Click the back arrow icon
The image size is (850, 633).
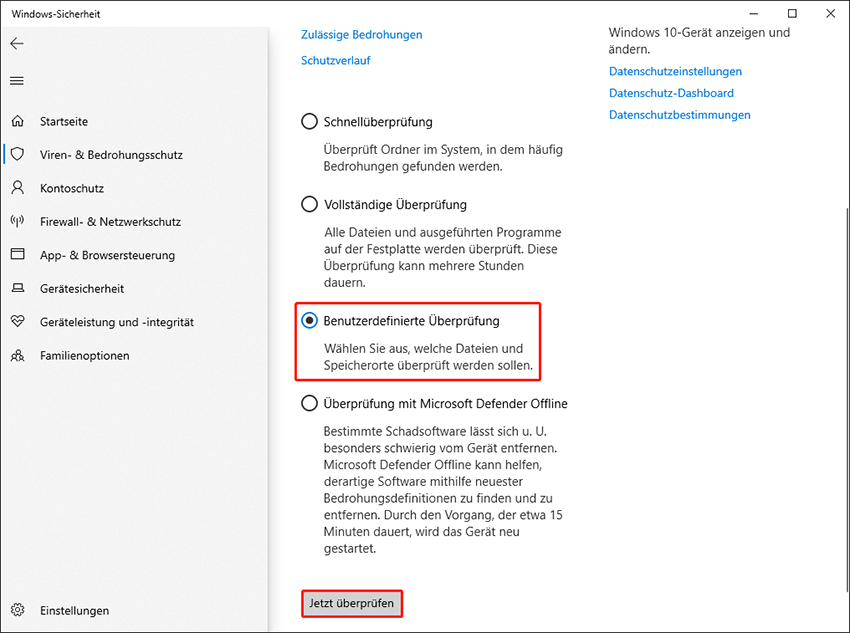point(17,44)
